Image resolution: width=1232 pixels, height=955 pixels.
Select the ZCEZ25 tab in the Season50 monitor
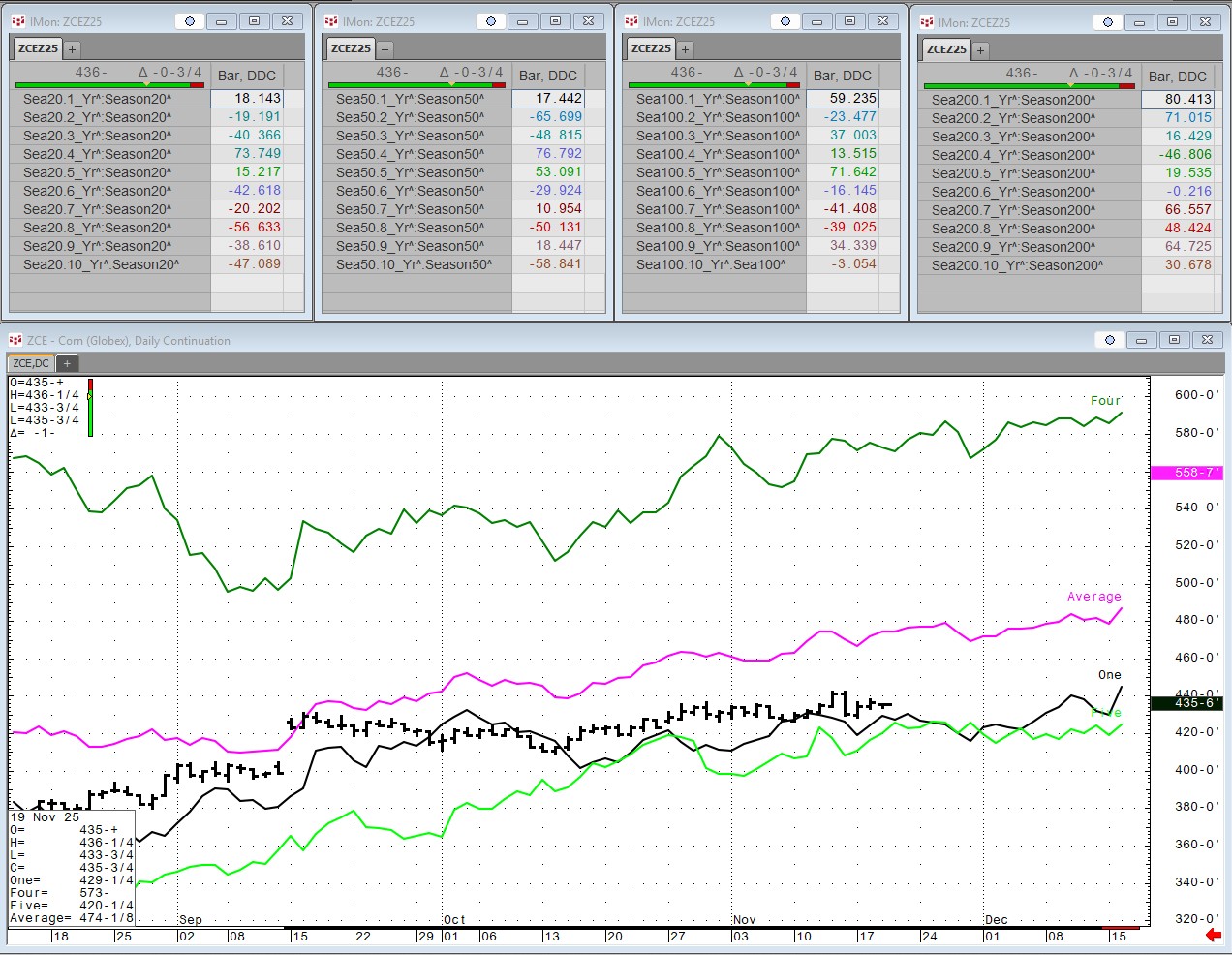pyautogui.click(x=351, y=48)
